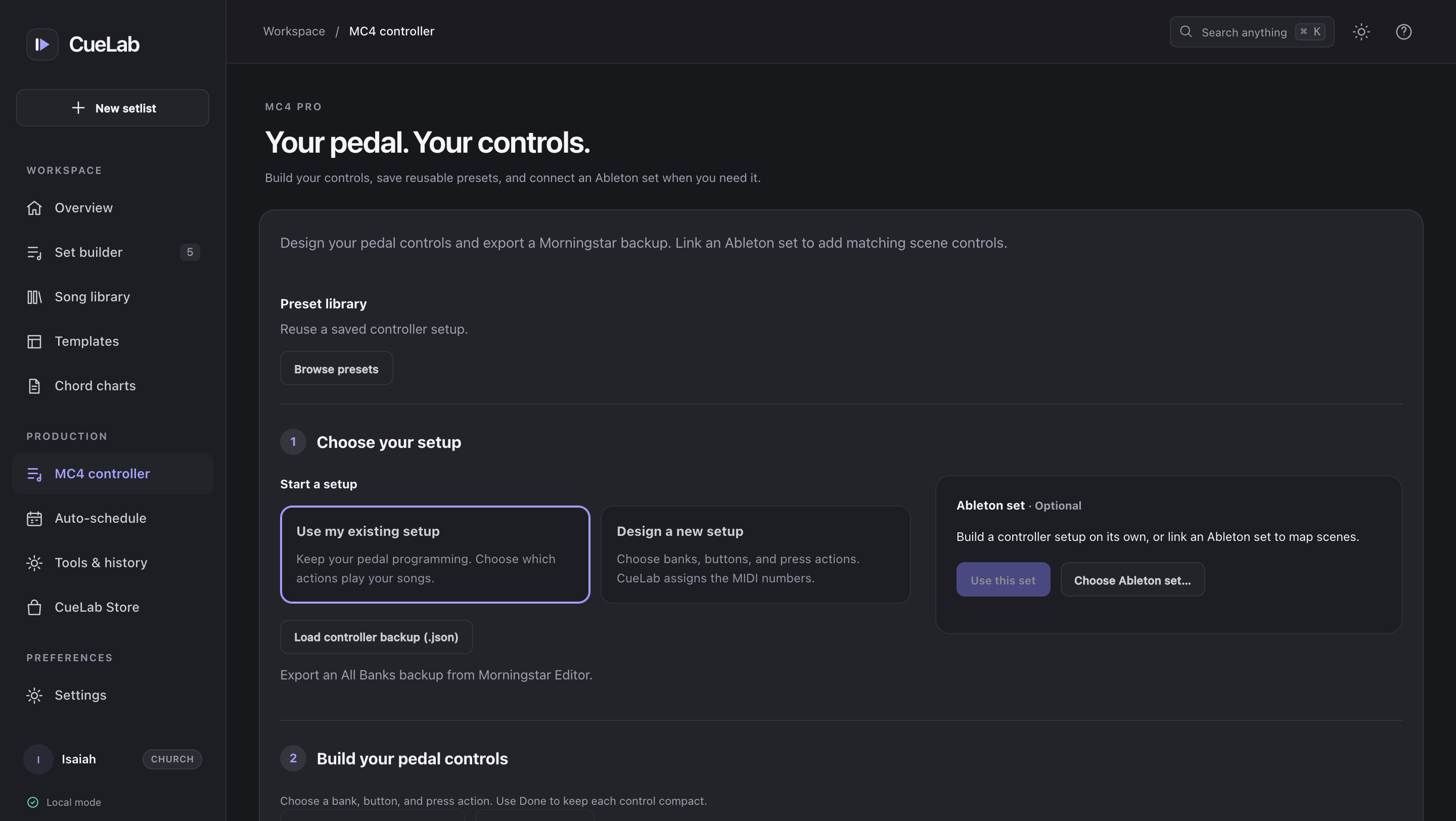Click the CHURCH plan badge

[172, 759]
